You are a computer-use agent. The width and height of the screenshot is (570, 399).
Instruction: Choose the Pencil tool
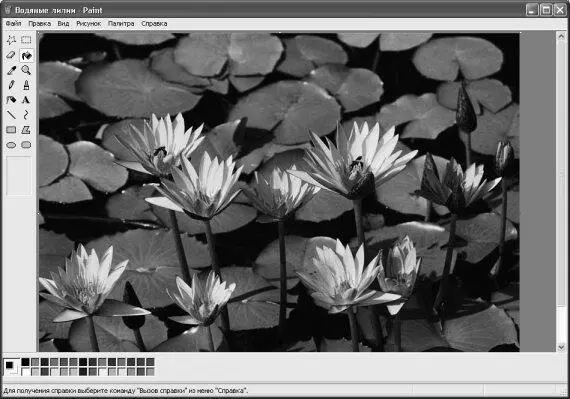coord(11,85)
